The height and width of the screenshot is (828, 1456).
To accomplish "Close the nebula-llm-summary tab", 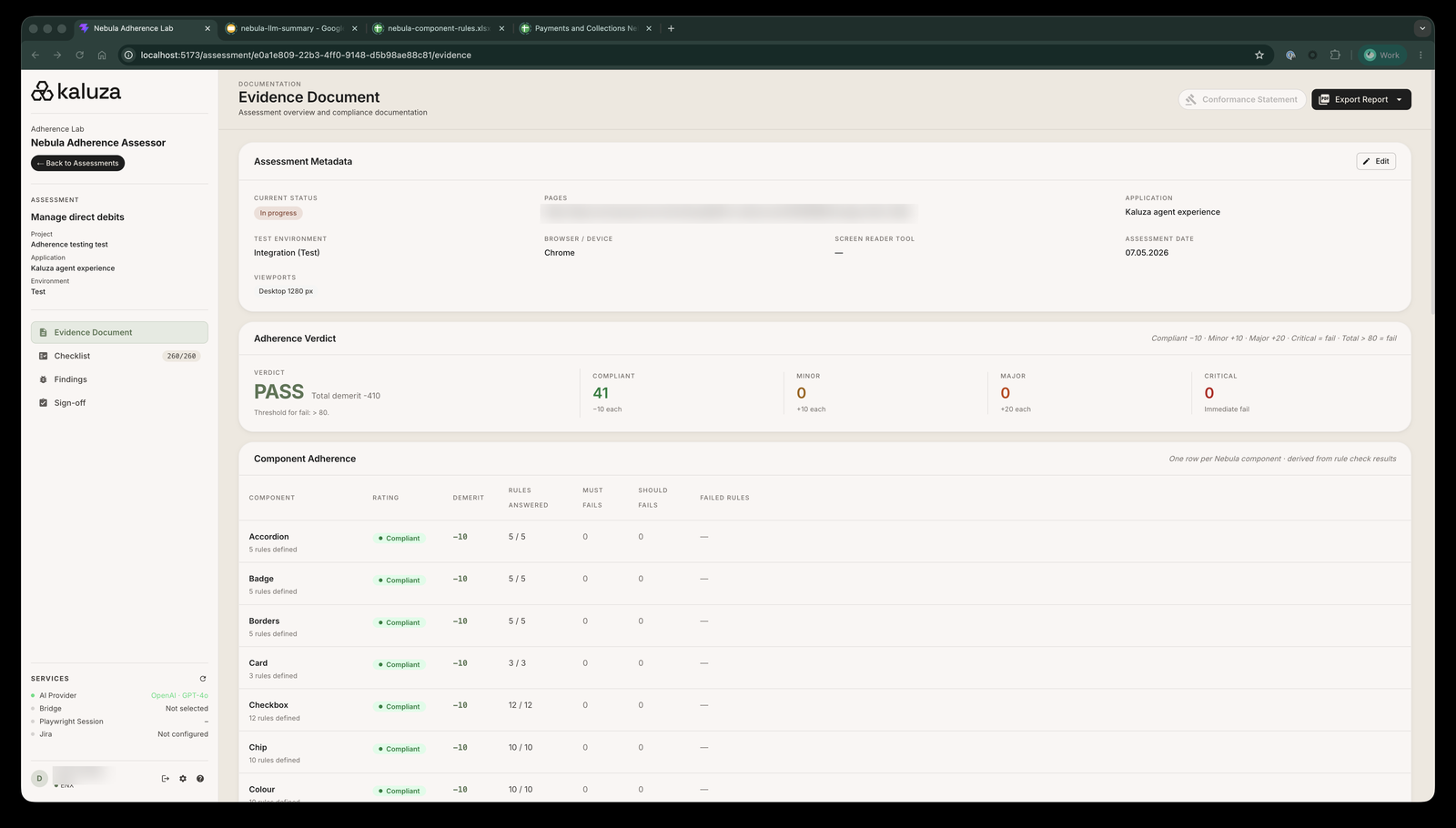I will [x=355, y=28].
